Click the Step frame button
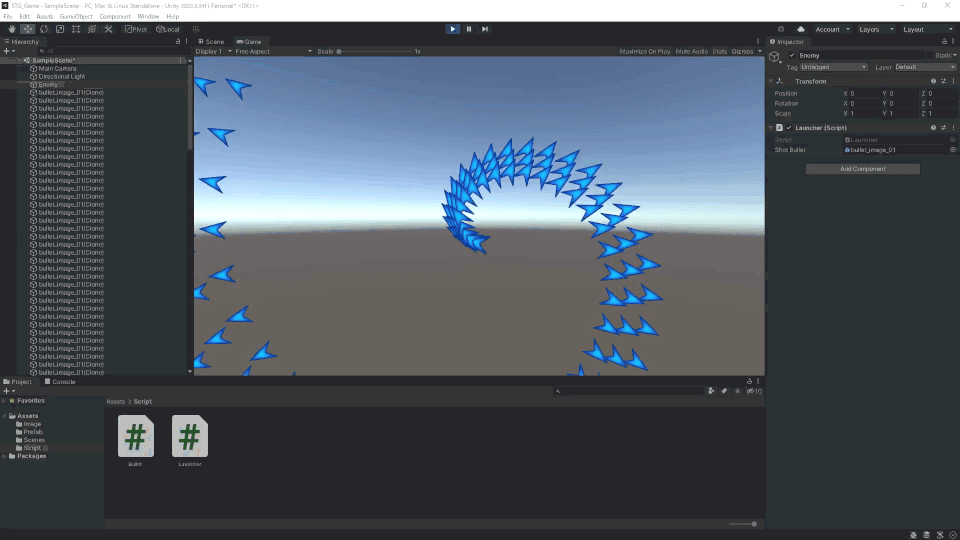The image size is (960, 540). [485, 29]
